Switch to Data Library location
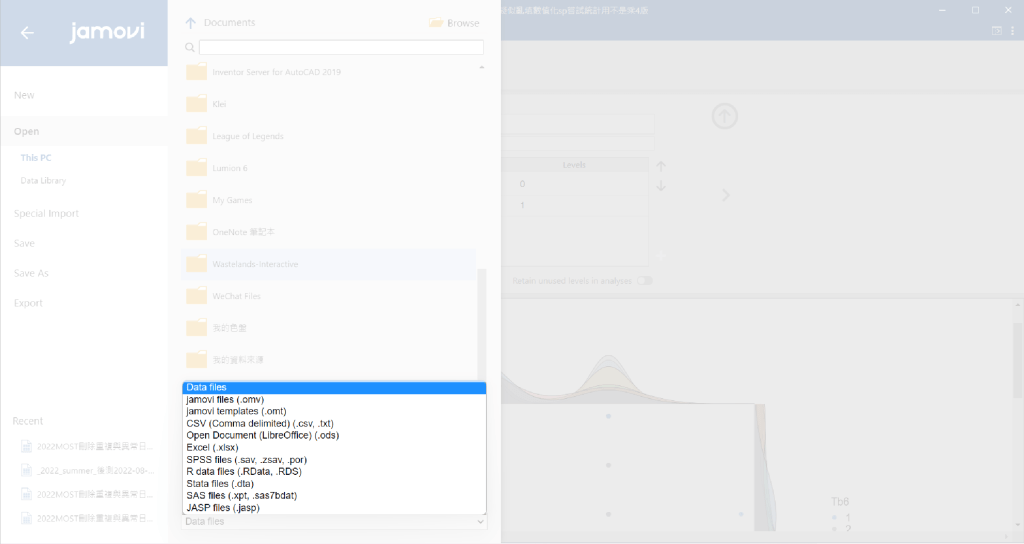1024x544 pixels. tap(43, 181)
